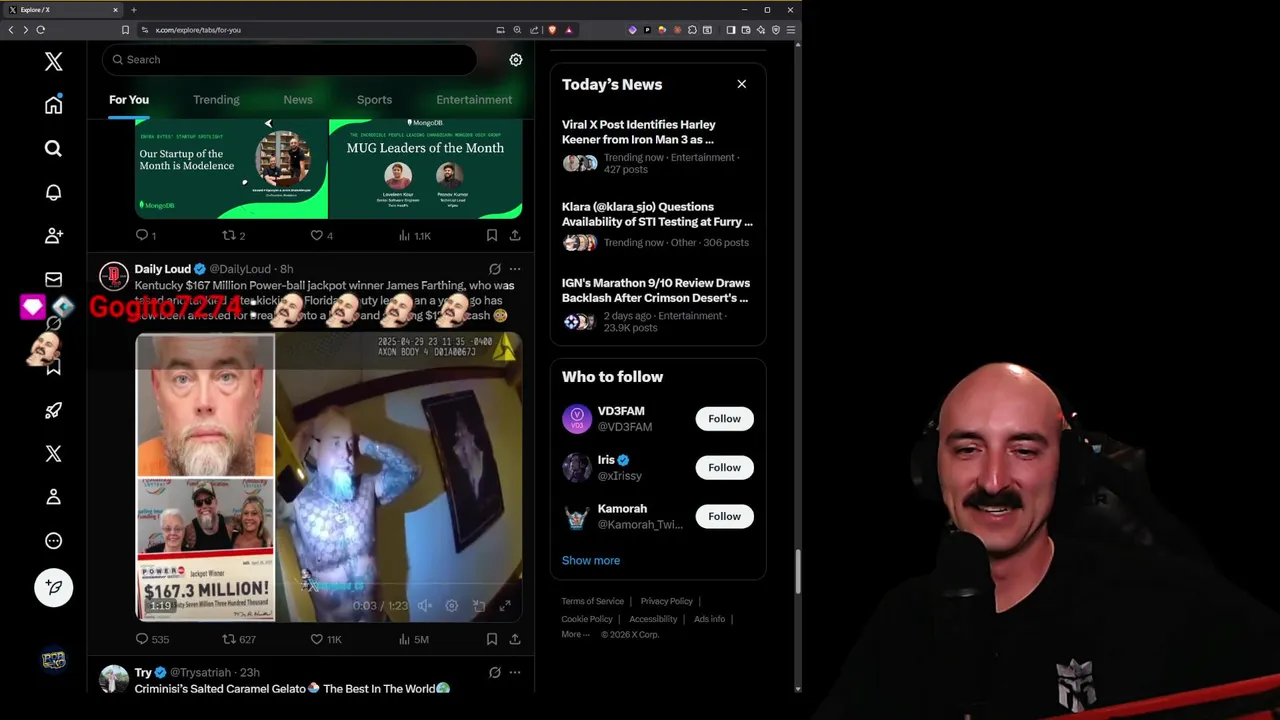
Task: Open the Explore magnifier icon in sidebar
Action: (54, 148)
